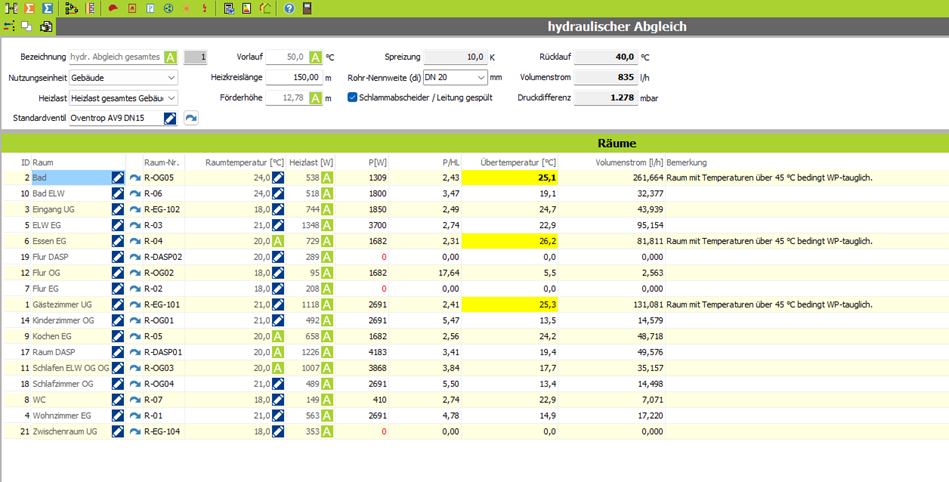Click the overlapping squares copy icon
This screenshot has height=482, width=949.
[x=27, y=26]
